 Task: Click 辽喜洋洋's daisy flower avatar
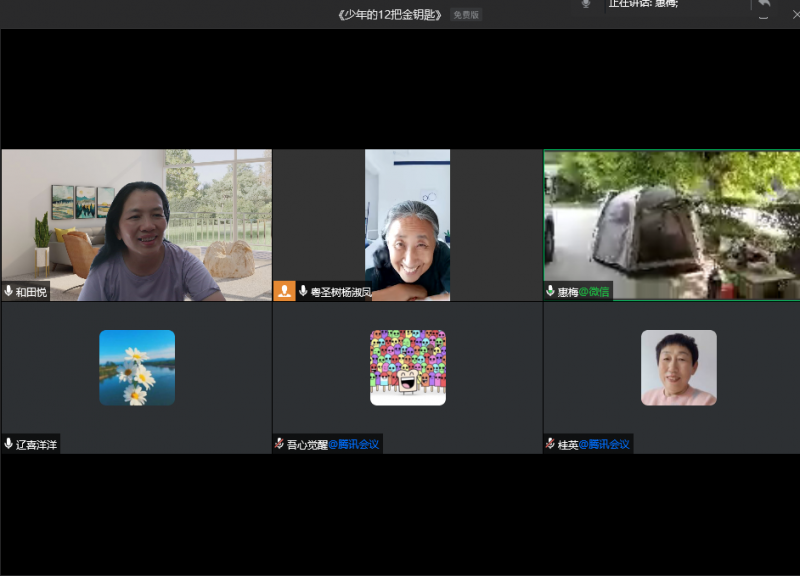click(x=137, y=367)
